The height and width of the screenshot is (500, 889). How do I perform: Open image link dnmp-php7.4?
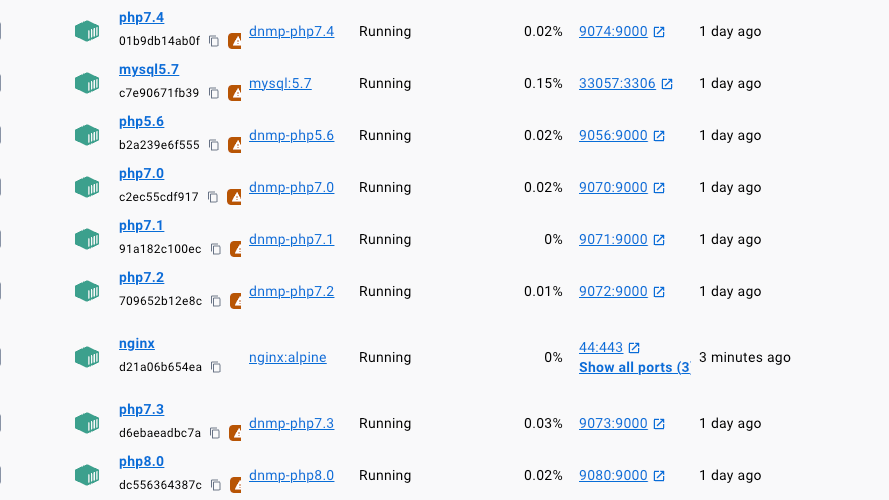[x=291, y=31]
